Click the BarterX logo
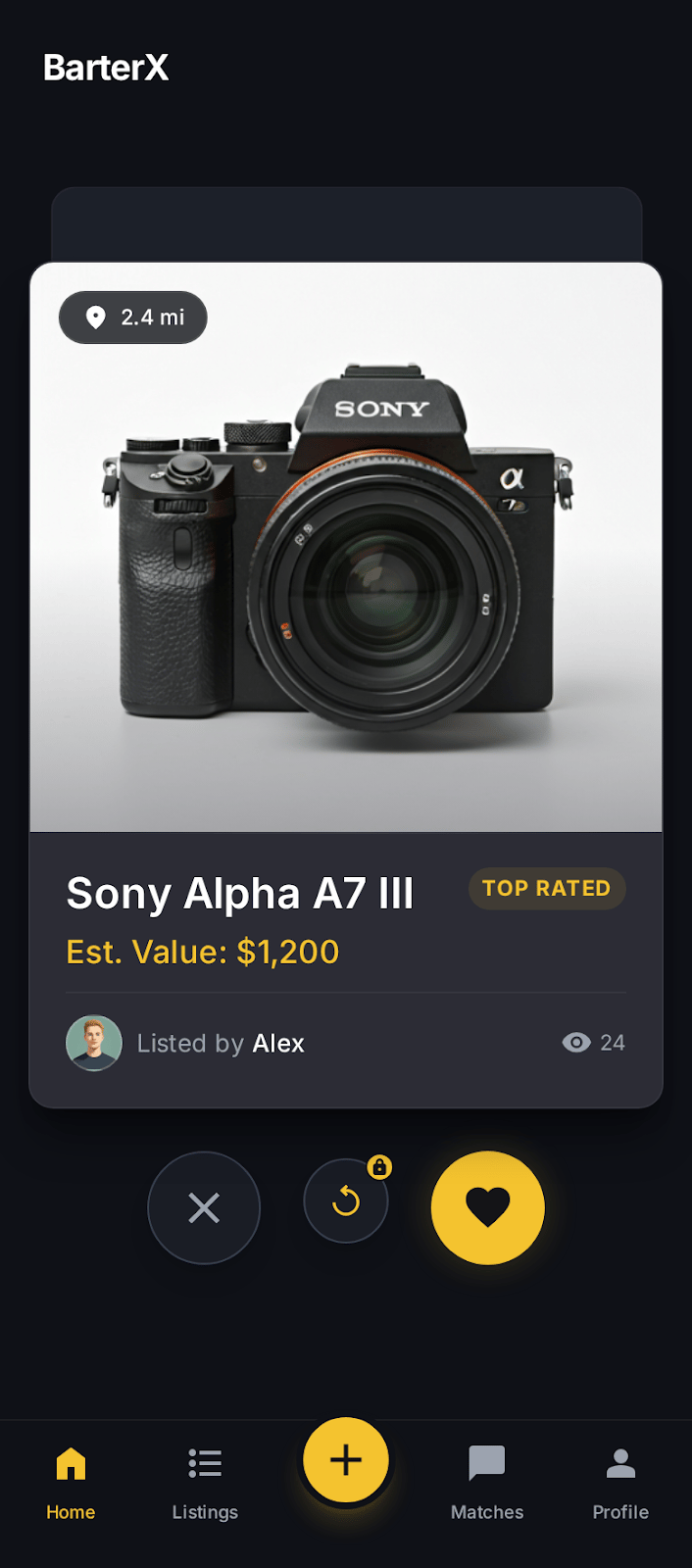Image resolution: width=692 pixels, height=1568 pixels. (106, 68)
